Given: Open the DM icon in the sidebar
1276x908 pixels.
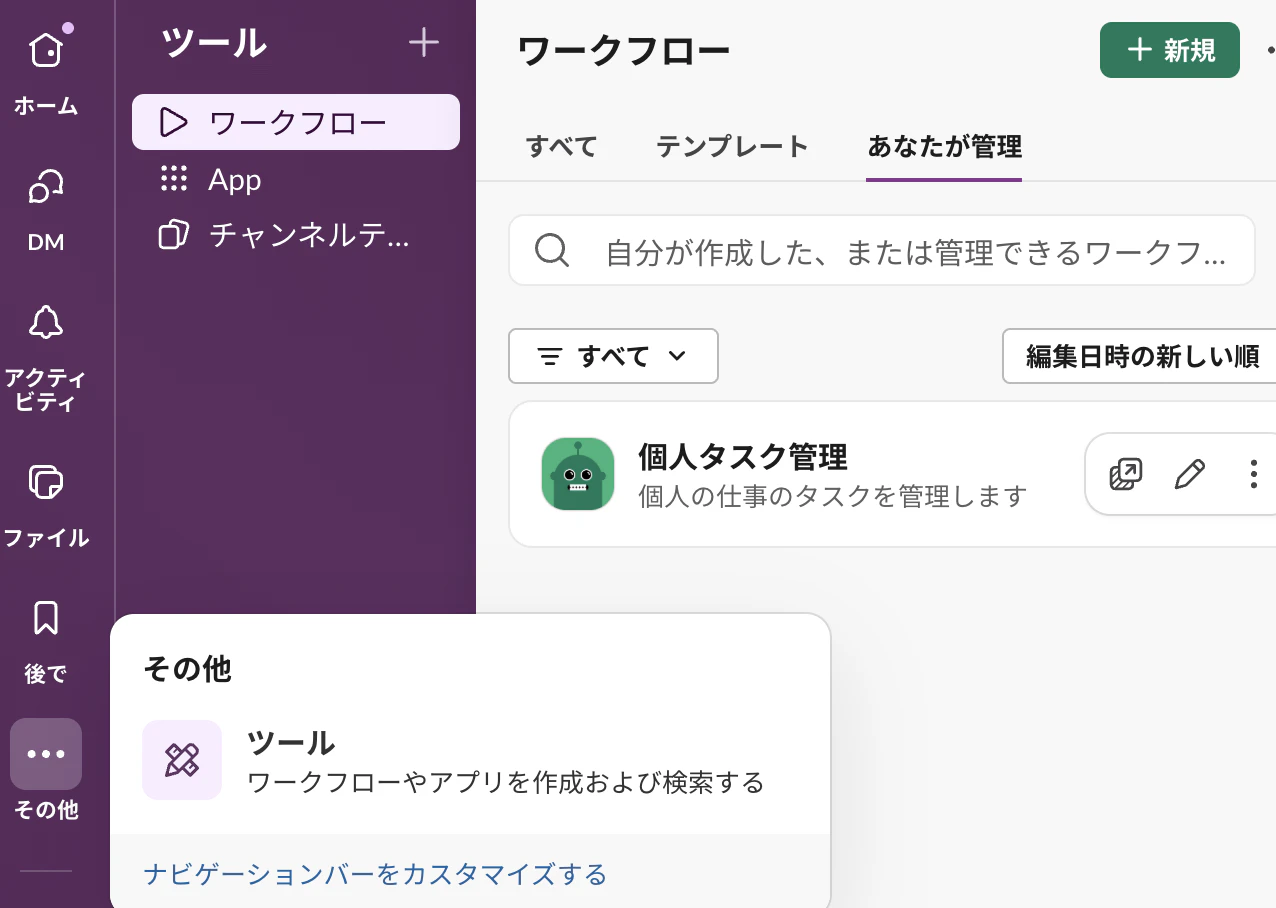Looking at the screenshot, I should click(x=46, y=186).
